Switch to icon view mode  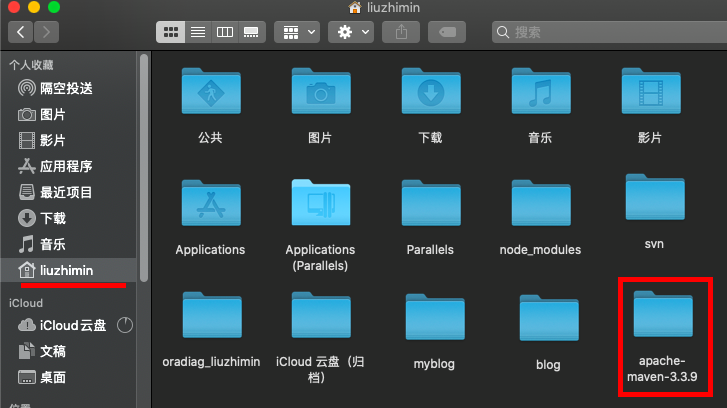point(171,32)
